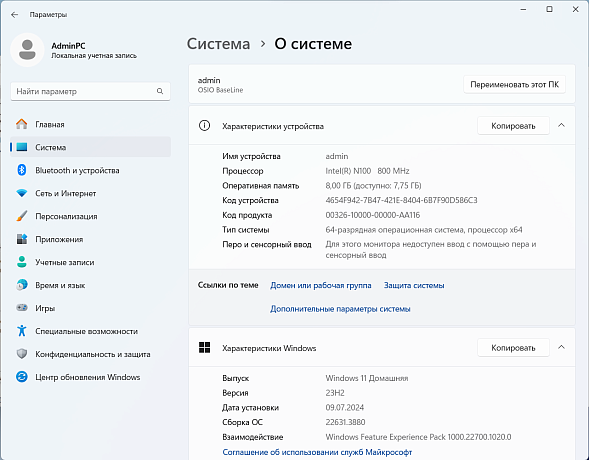Open Приложения using its sidebar icon

(22, 239)
